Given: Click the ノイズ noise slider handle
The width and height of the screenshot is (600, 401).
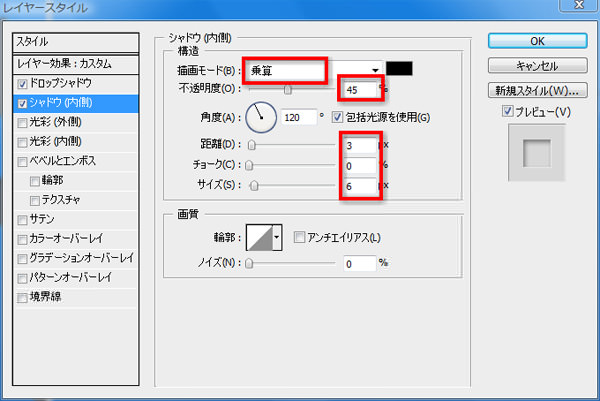Looking at the screenshot, I should 249,263.
